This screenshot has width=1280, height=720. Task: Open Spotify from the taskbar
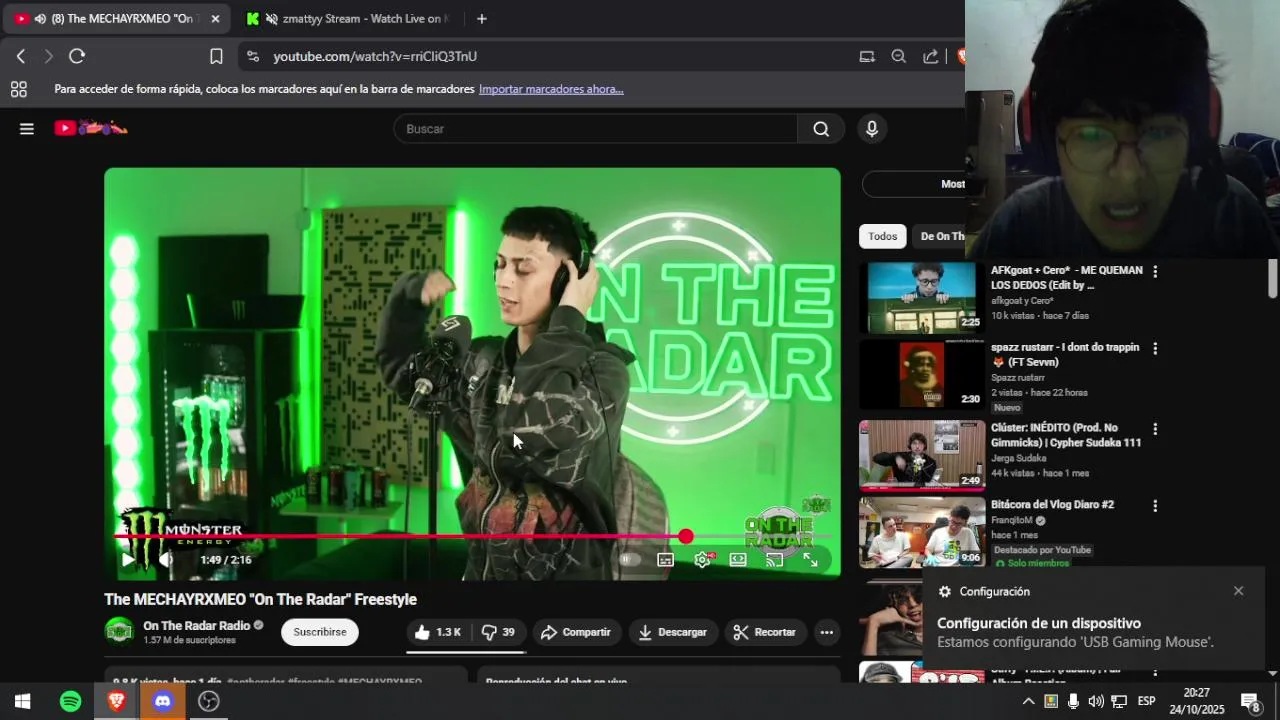point(70,701)
